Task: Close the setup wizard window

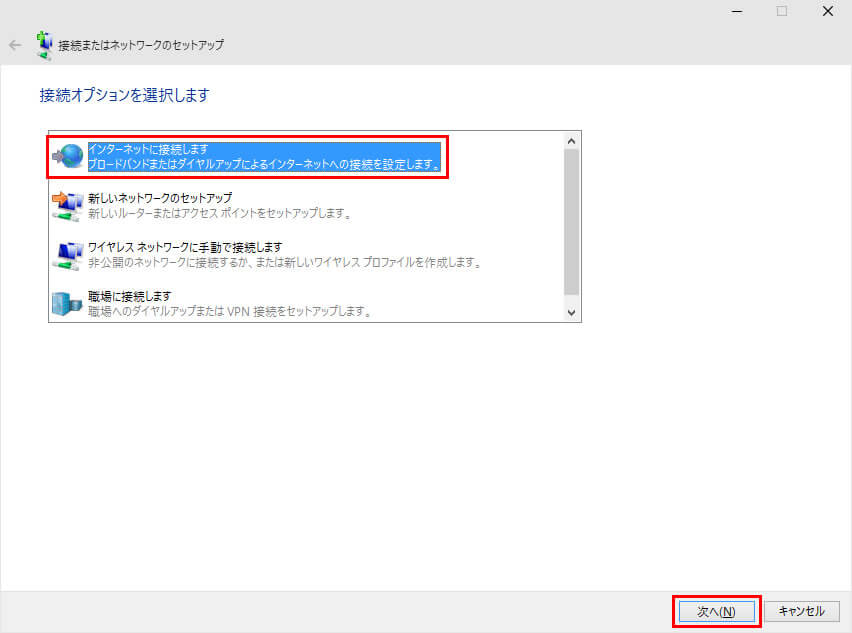Action: pos(828,11)
